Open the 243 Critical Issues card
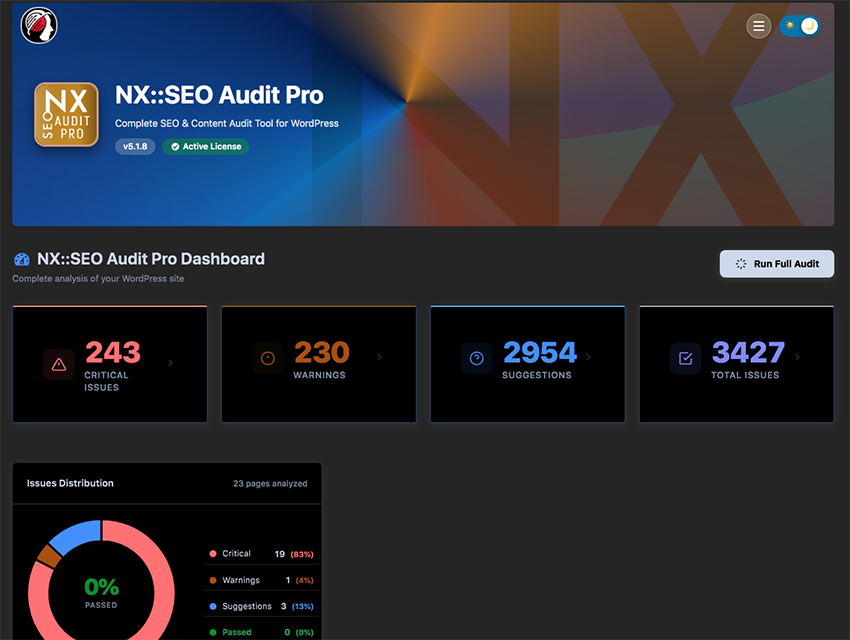The image size is (850, 640). click(110, 364)
